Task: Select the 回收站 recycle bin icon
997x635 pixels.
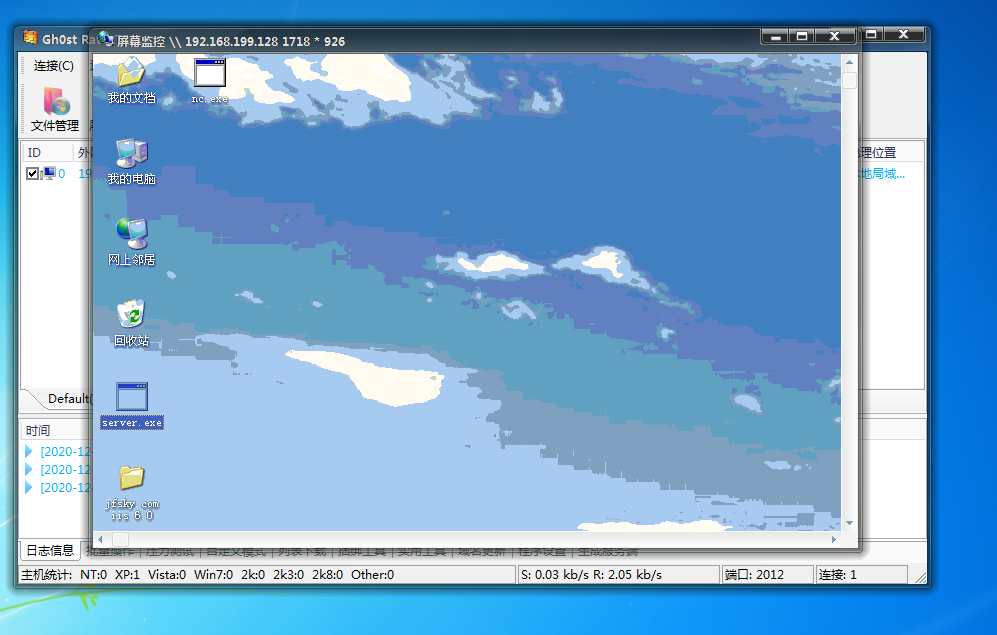Action: 131,323
